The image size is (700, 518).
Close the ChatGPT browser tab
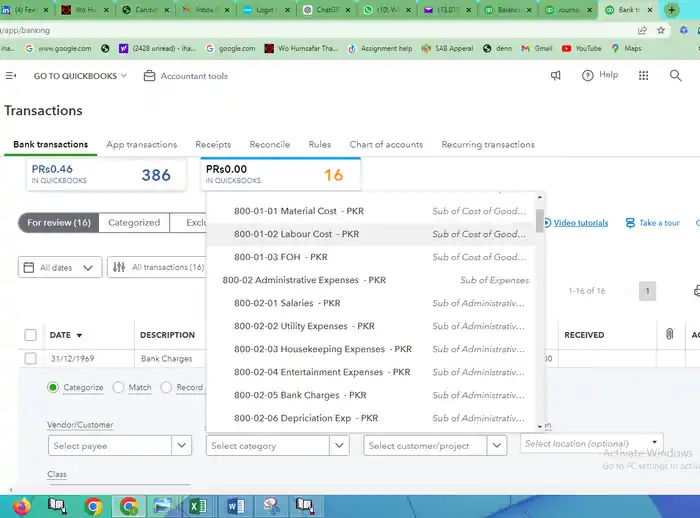click(348, 10)
